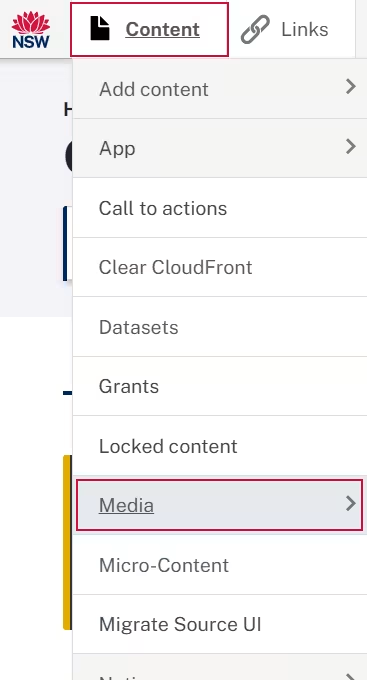Select the highlighted Media item

(219, 505)
